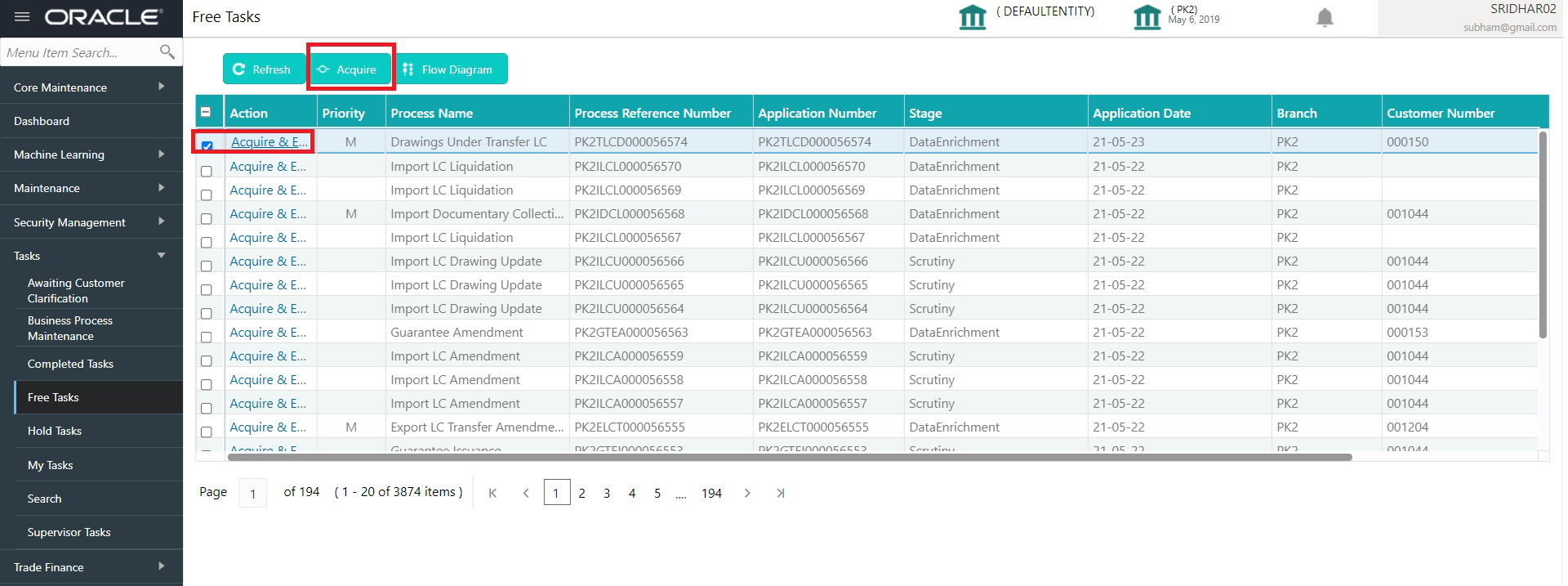
Task: Open Awaiting Customer Clarification
Action: [x=98, y=290]
